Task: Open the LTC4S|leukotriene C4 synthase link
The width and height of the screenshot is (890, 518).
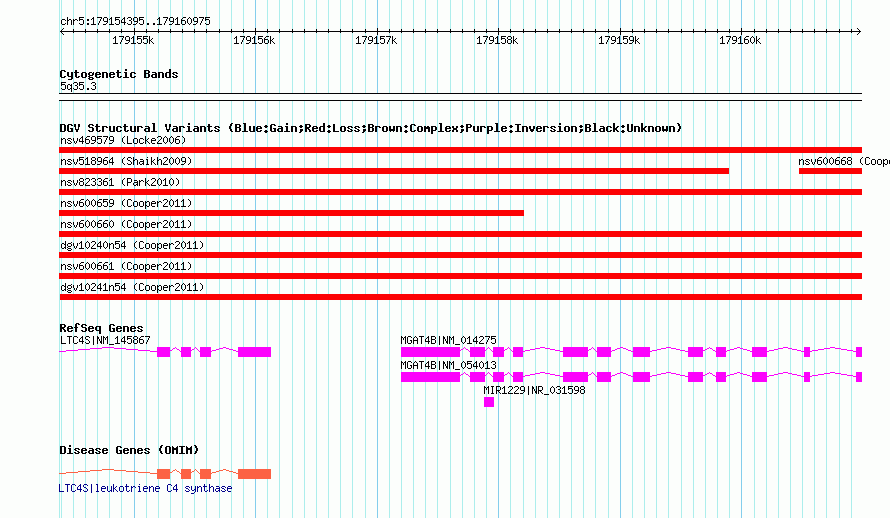Action: point(145,488)
